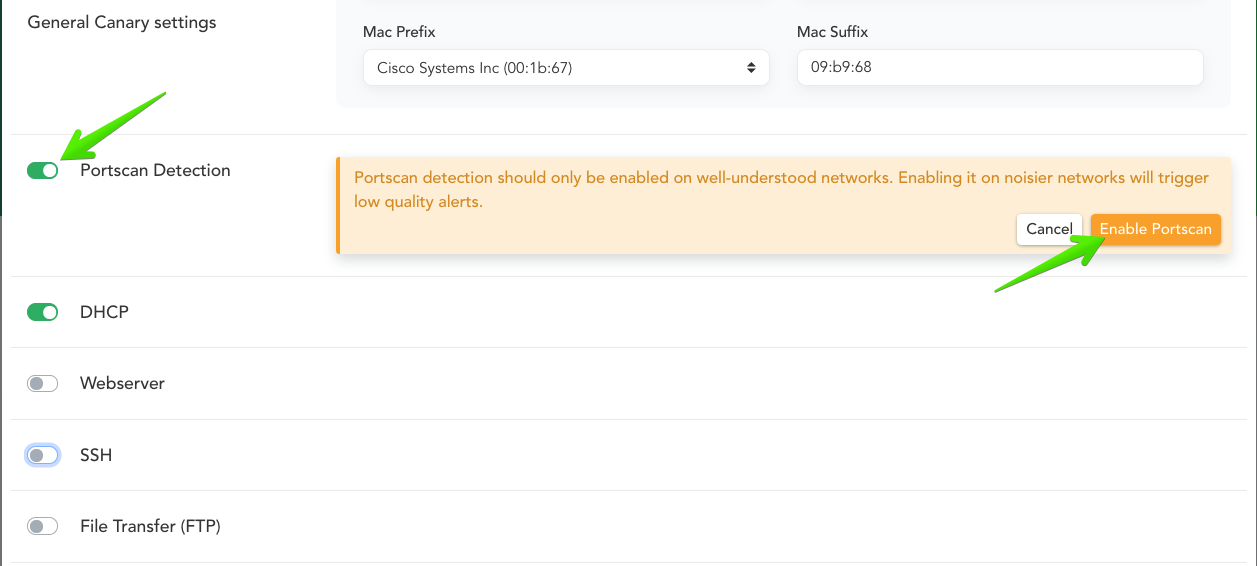Click into the Mac Suffix input field
This screenshot has width=1257, height=566.
click(999, 68)
